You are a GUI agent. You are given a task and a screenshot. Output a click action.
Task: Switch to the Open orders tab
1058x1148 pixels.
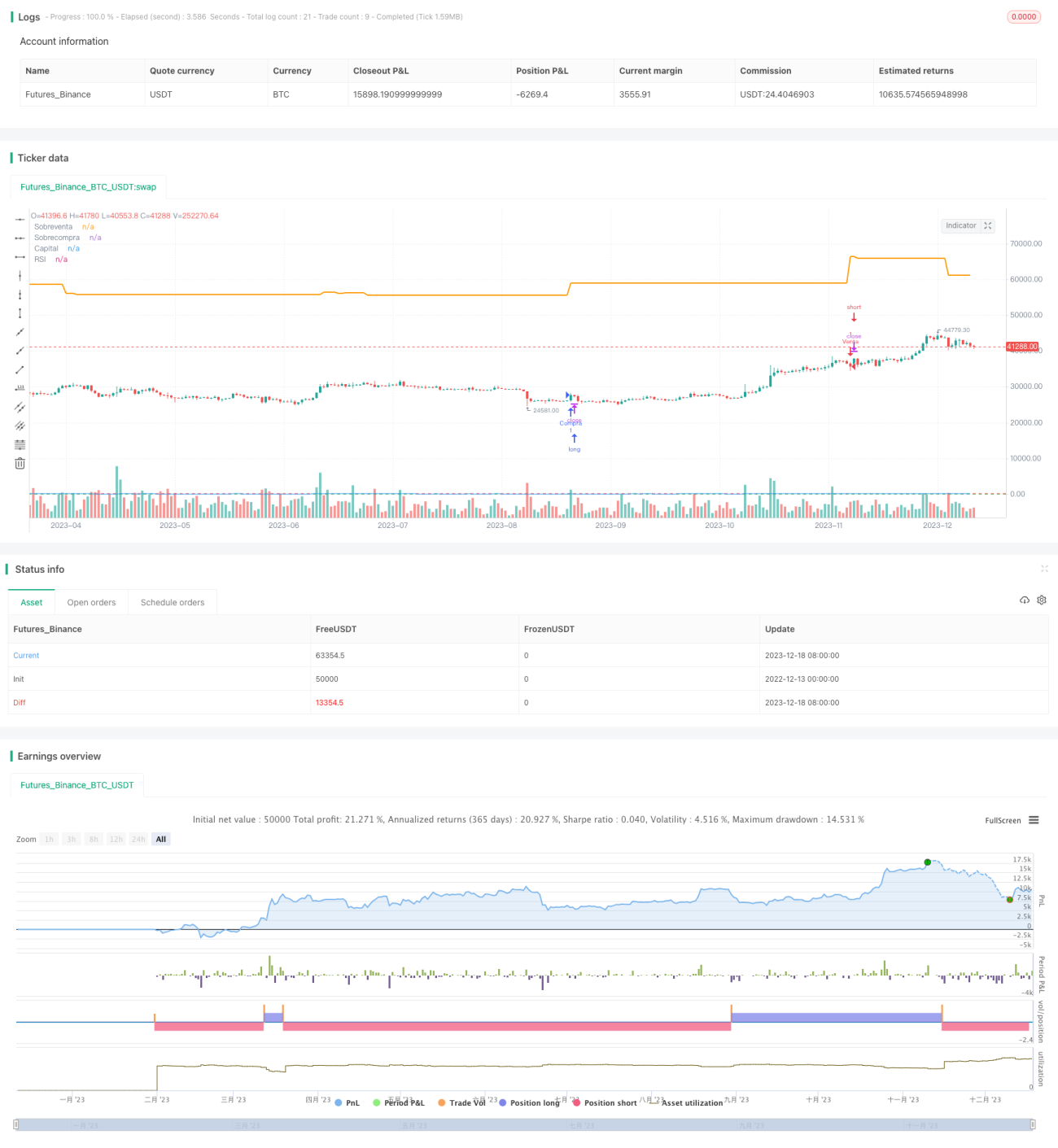(x=91, y=602)
